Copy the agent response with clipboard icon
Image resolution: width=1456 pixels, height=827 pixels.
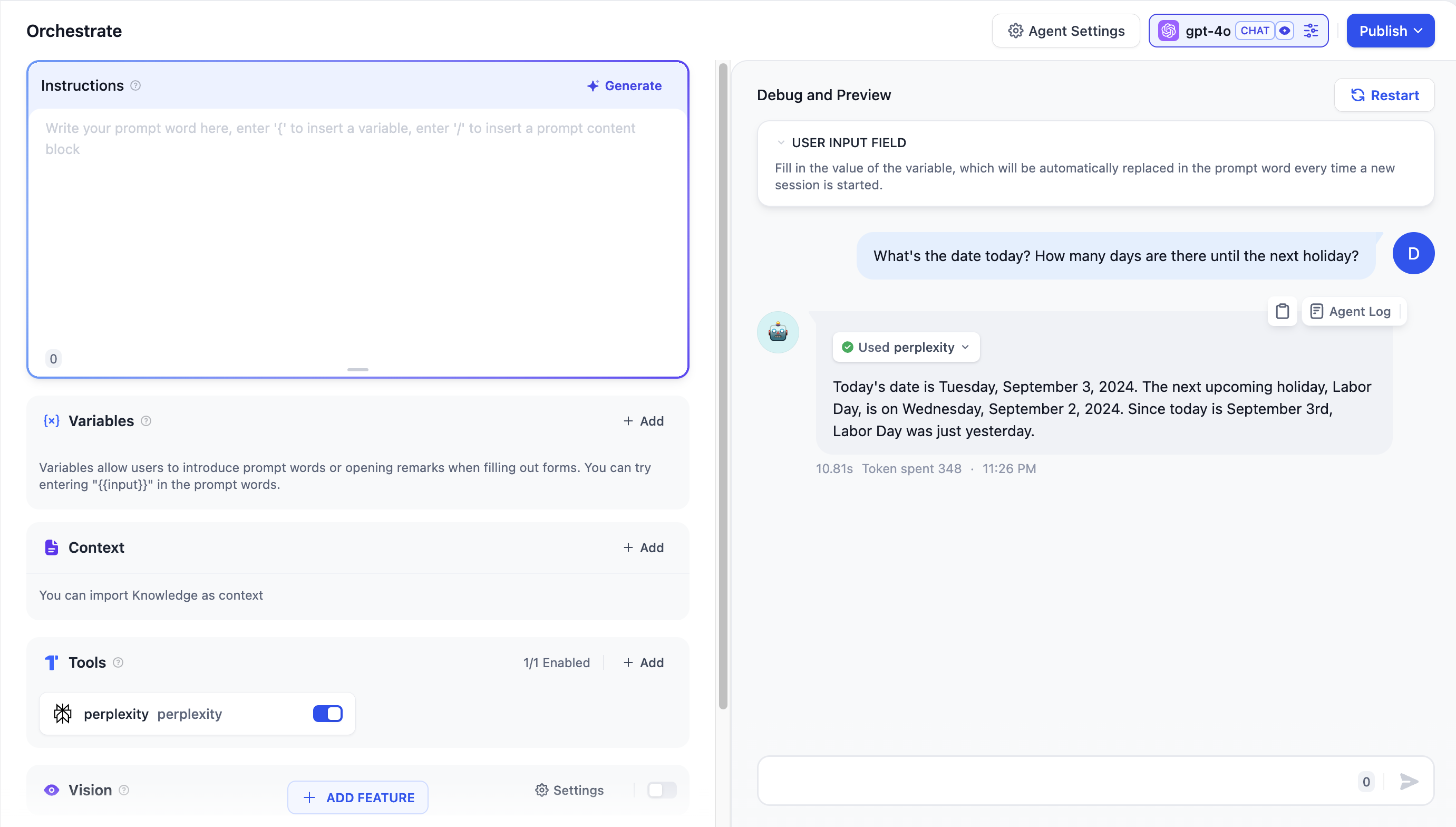tap(1282, 311)
